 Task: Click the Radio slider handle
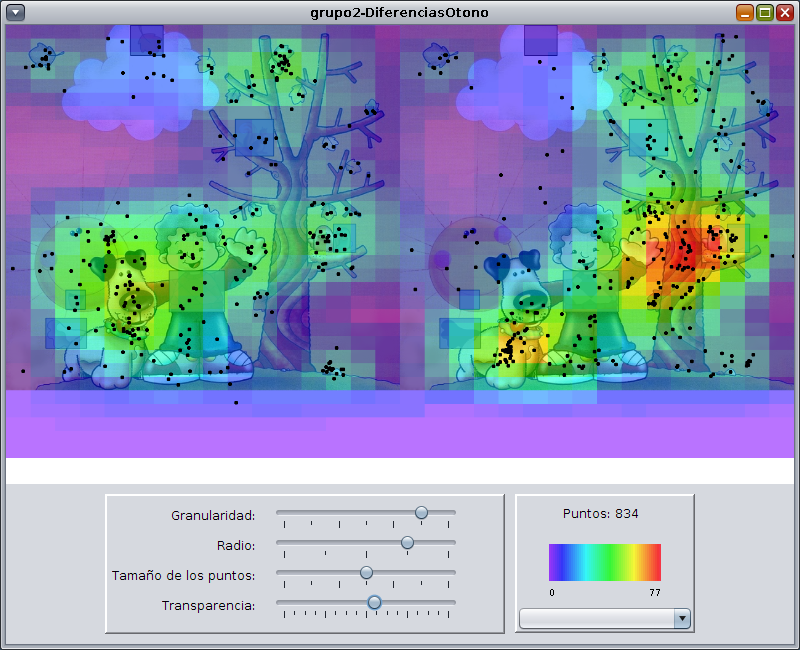407,542
